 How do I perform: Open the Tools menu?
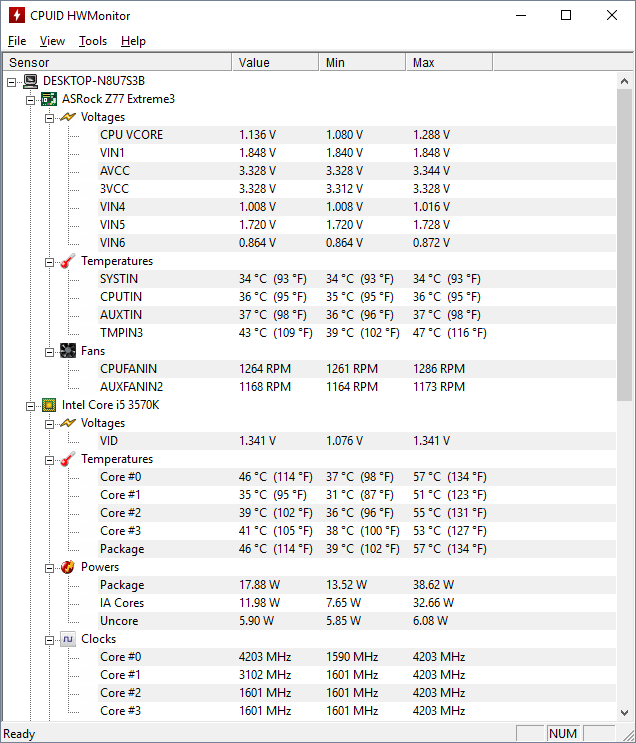tap(93, 41)
